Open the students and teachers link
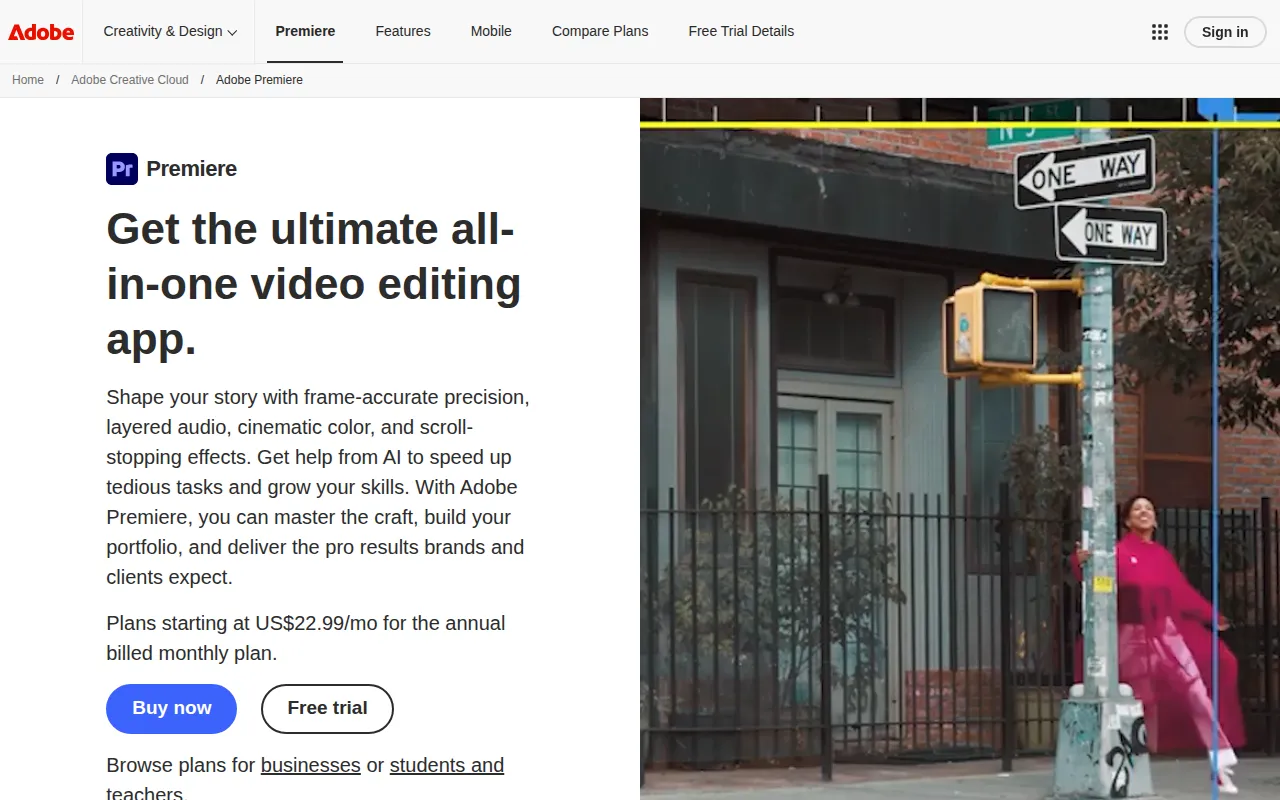1280x800 pixels. [x=446, y=766]
